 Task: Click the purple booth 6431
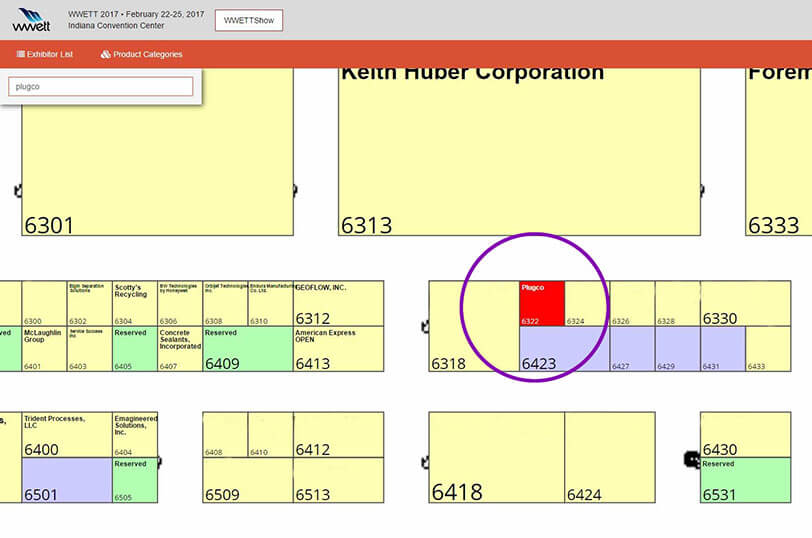723,348
